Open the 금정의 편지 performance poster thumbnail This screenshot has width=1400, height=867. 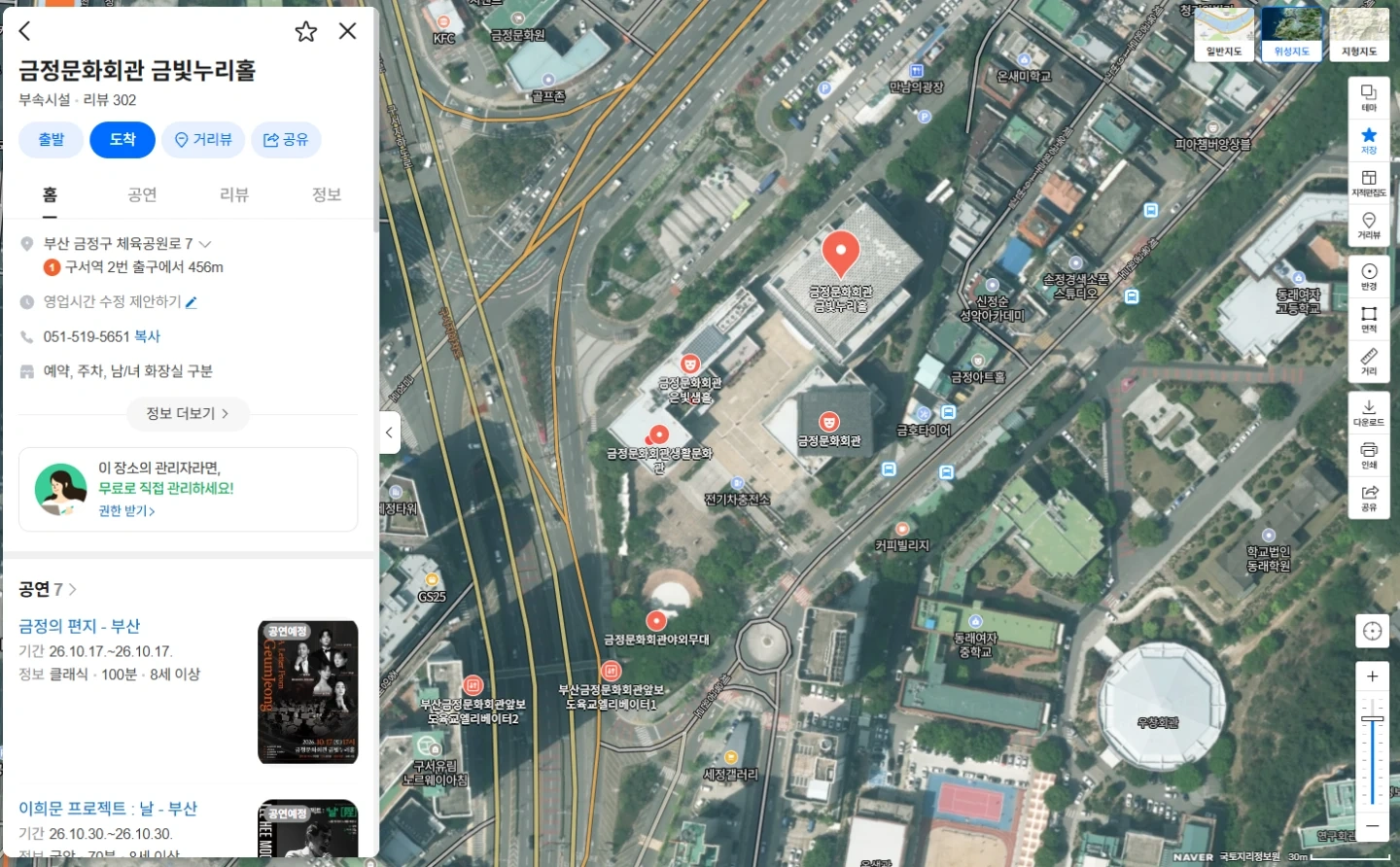[308, 692]
